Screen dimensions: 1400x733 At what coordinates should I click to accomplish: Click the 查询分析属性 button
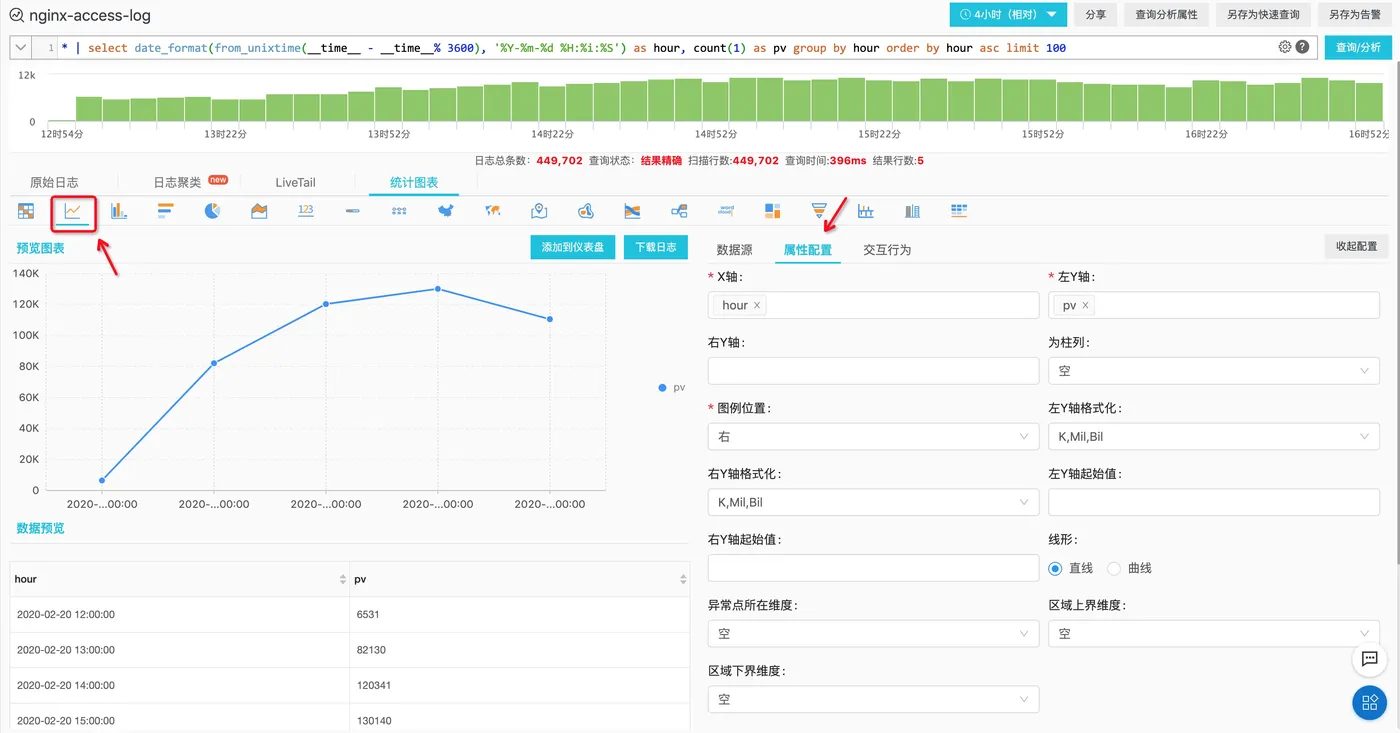pos(1166,15)
